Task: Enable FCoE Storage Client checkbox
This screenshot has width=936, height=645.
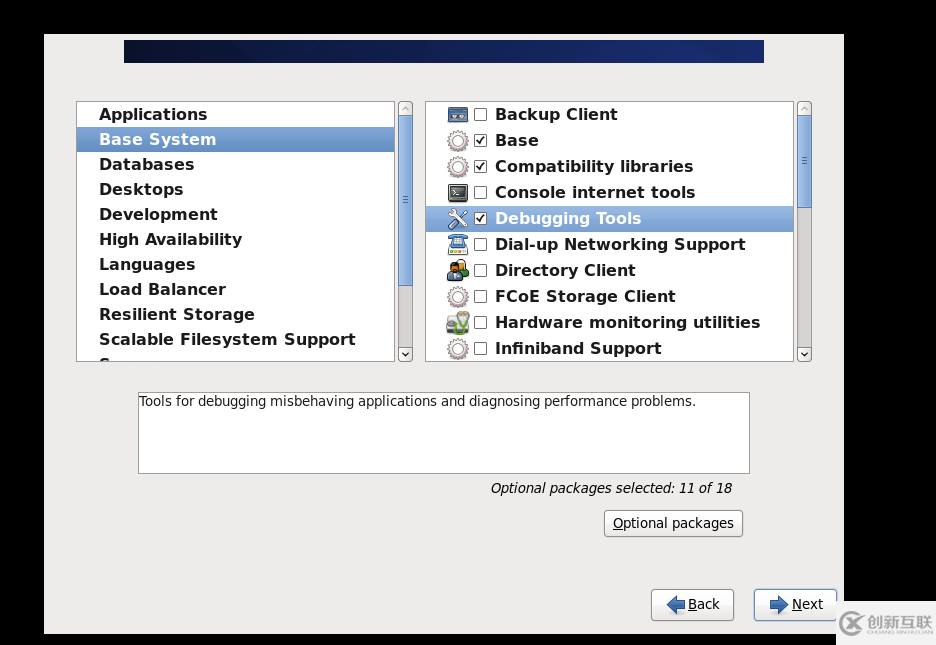Action: (x=481, y=297)
